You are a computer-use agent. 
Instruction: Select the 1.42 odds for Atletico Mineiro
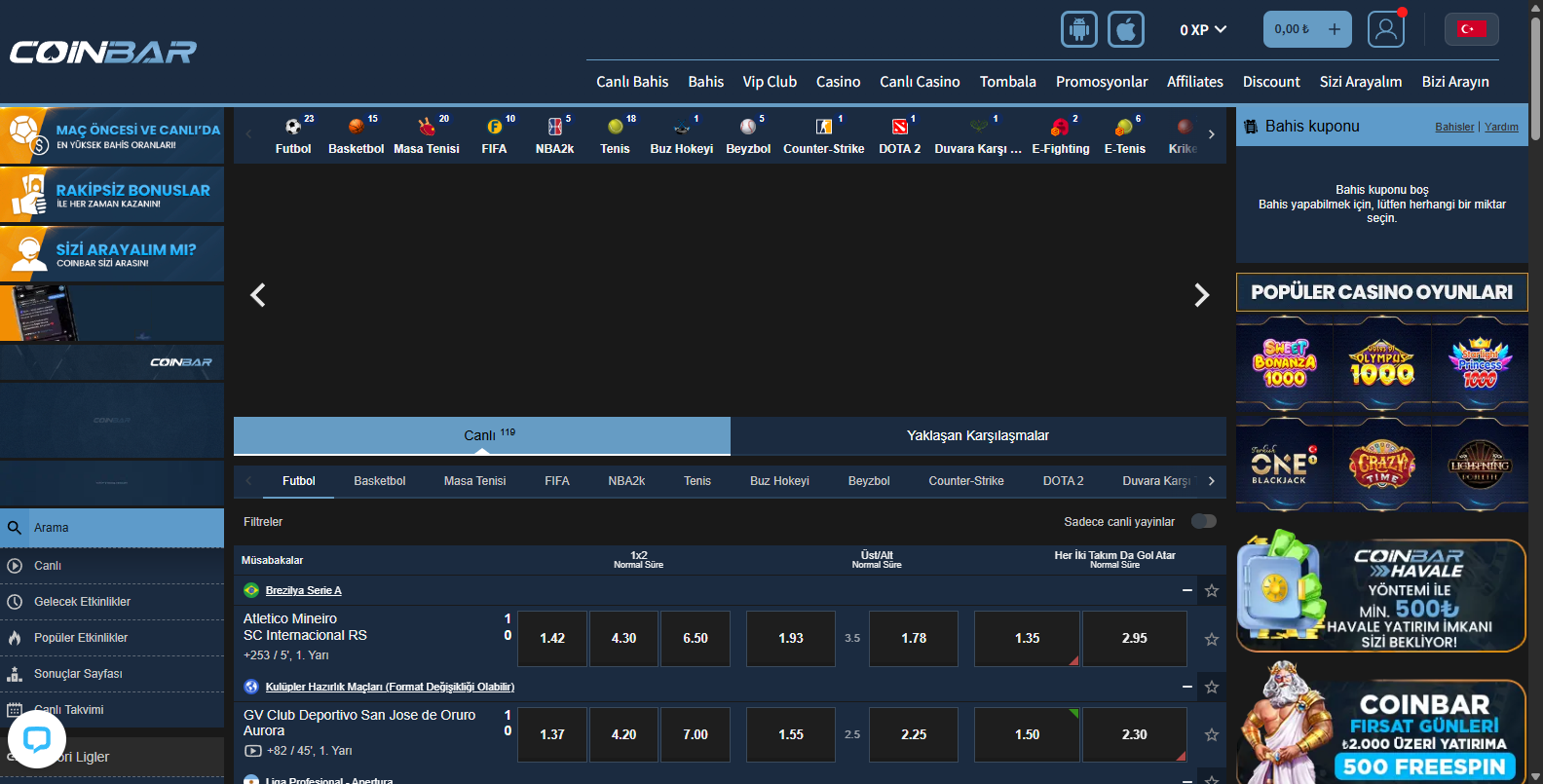tap(552, 639)
